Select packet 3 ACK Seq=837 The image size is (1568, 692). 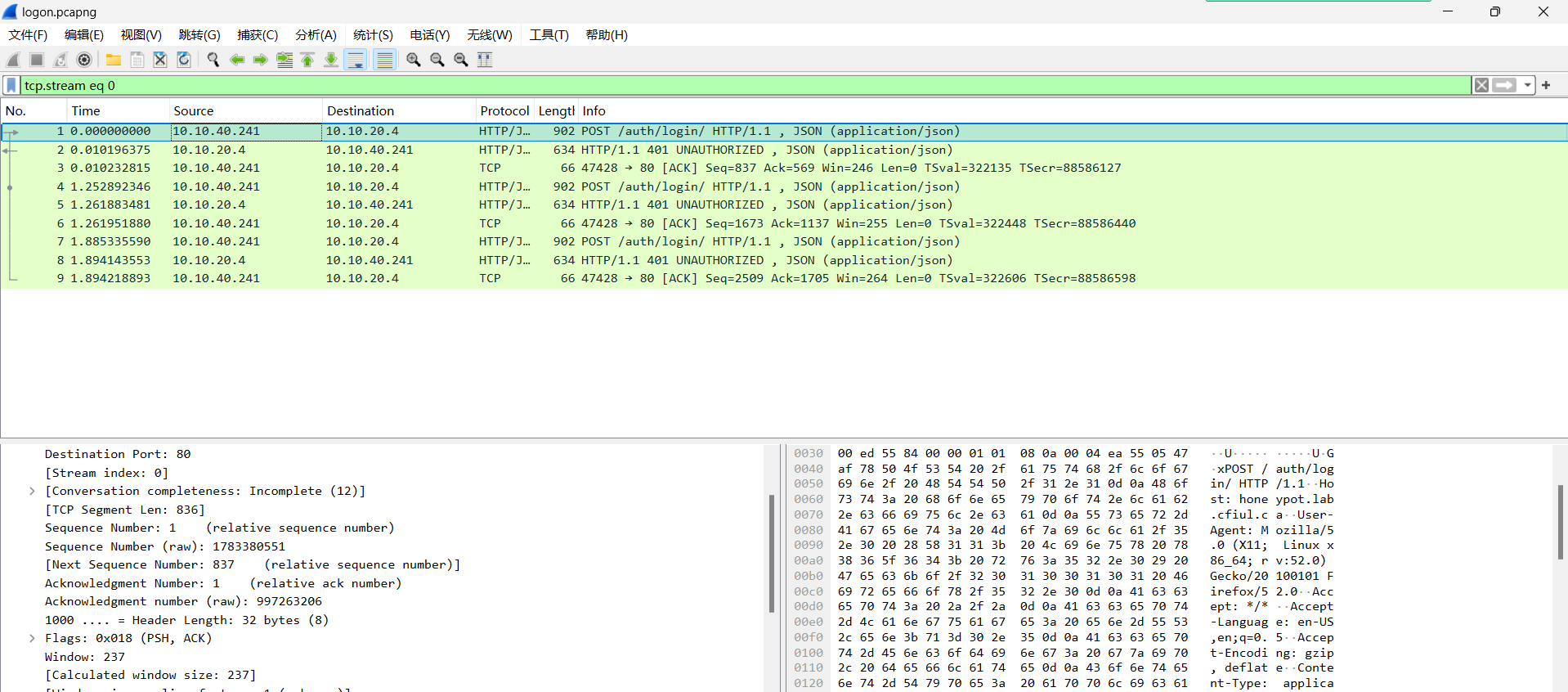[x=784, y=168]
